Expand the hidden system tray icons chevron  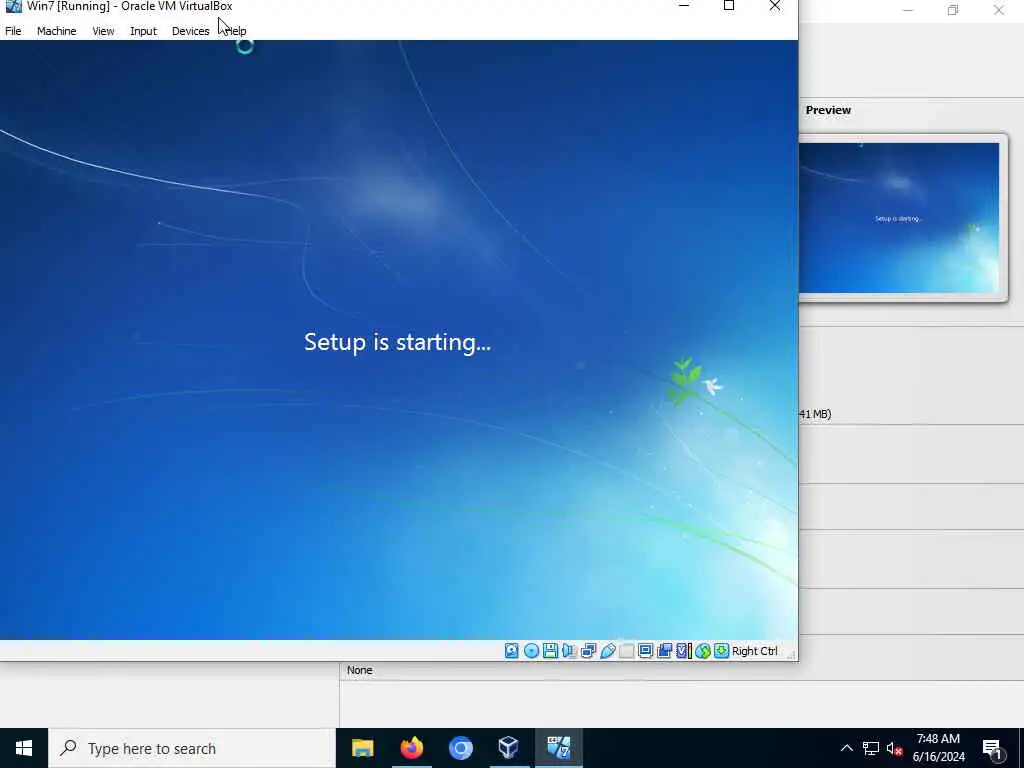(x=846, y=748)
